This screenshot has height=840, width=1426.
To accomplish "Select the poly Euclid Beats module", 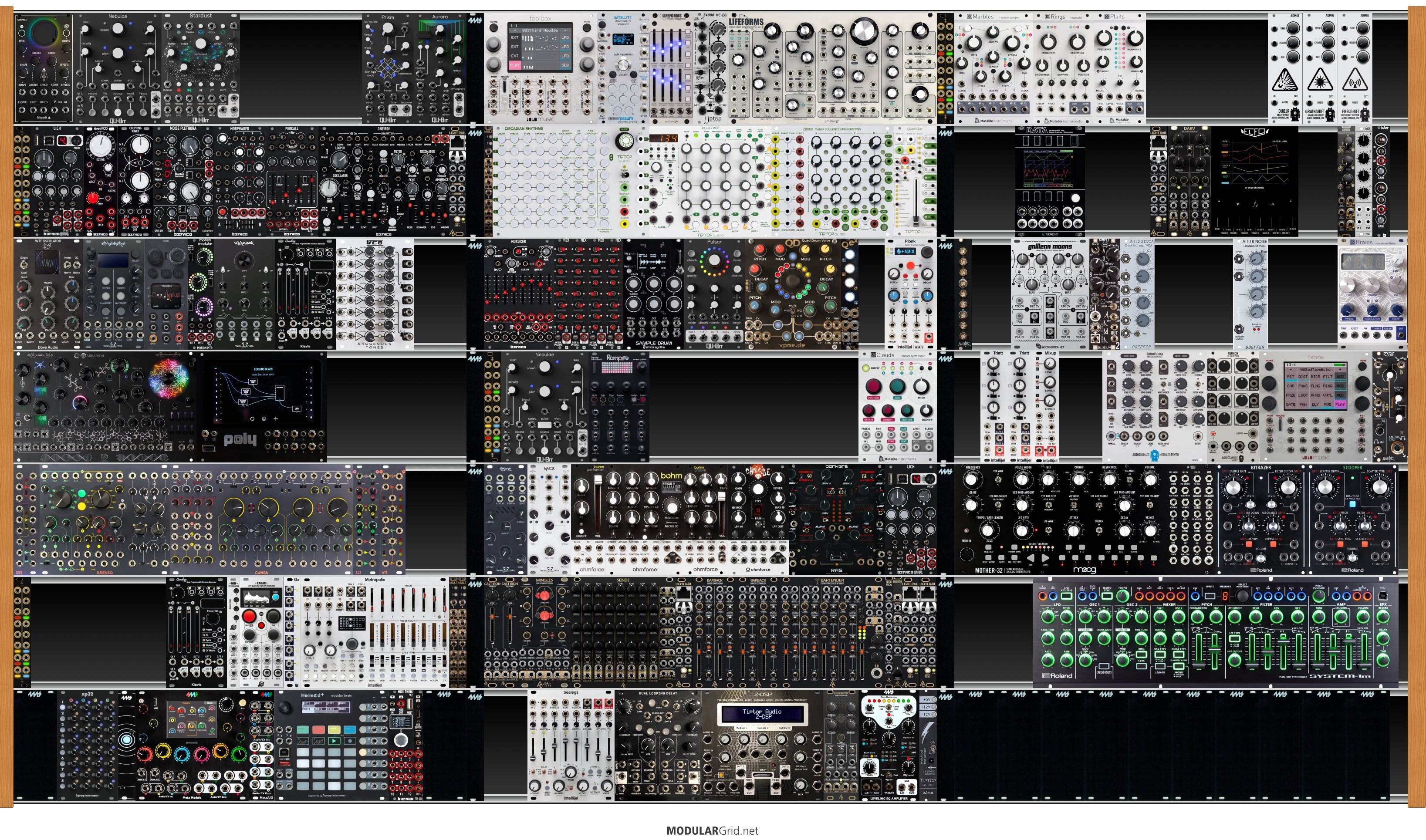I will pos(261,406).
